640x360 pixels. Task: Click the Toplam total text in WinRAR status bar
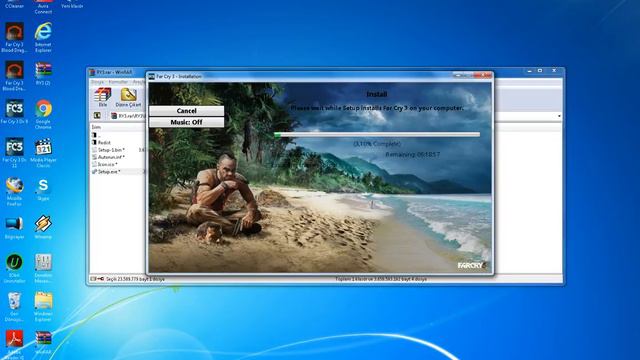pyautogui.click(x=381, y=279)
